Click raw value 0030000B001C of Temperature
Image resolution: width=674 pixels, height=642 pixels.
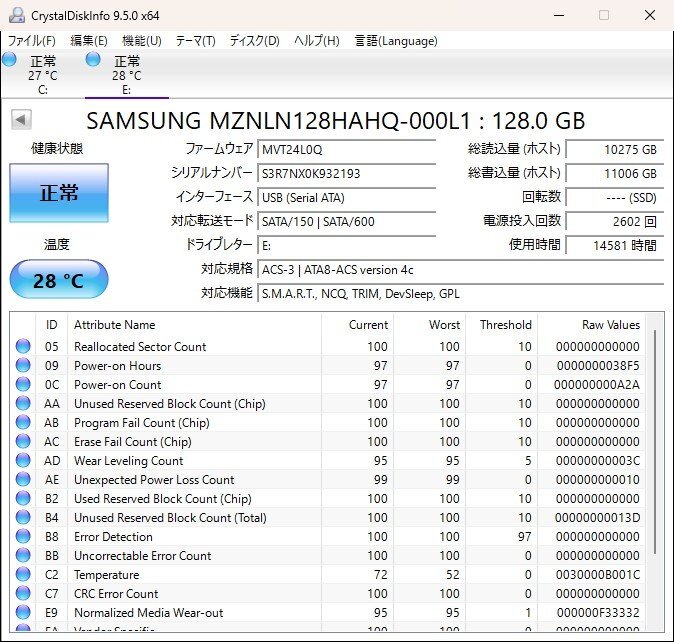click(x=598, y=575)
